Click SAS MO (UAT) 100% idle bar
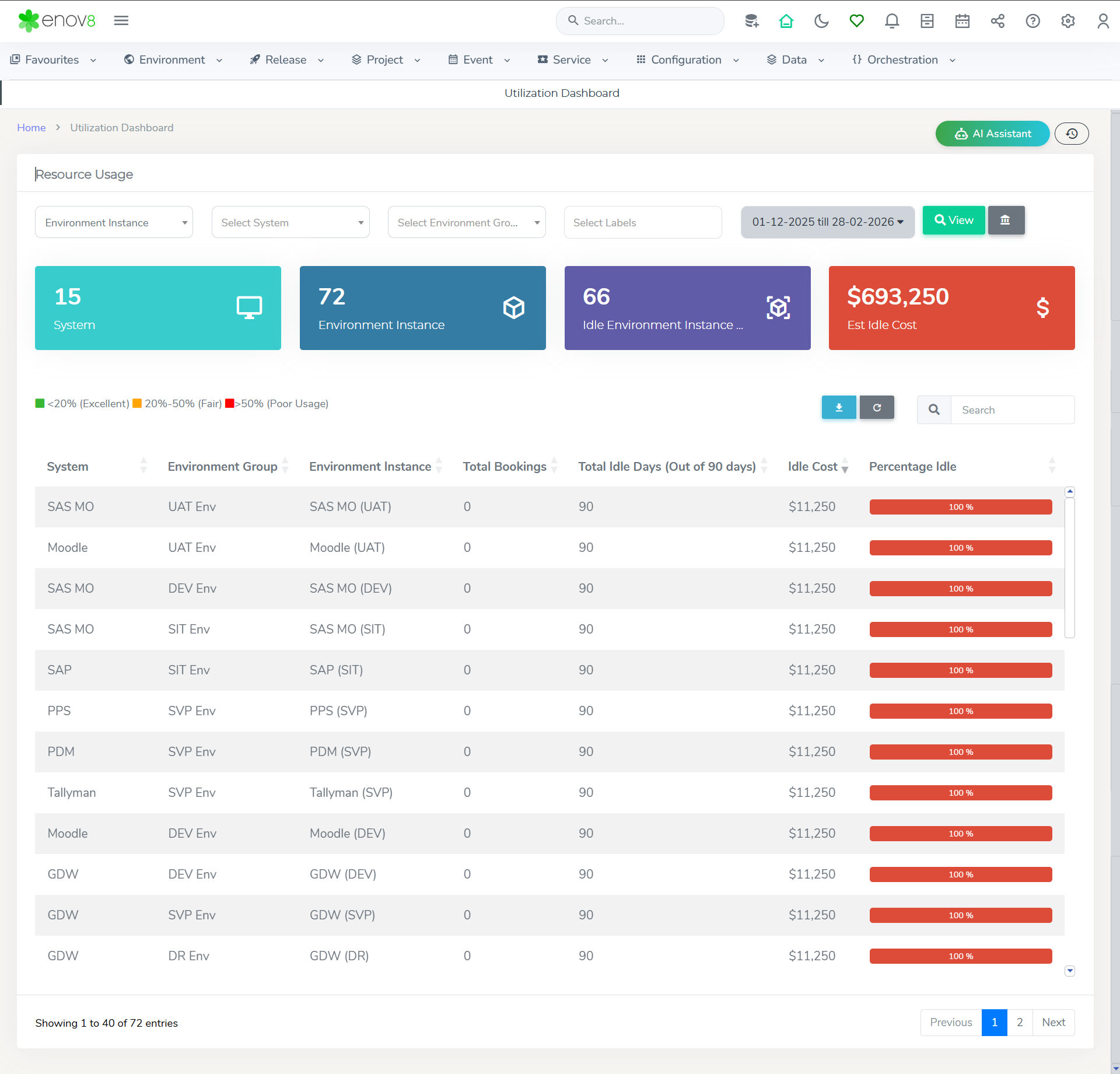The width and height of the screenshot is (1120, 1074). click(960, 507)
